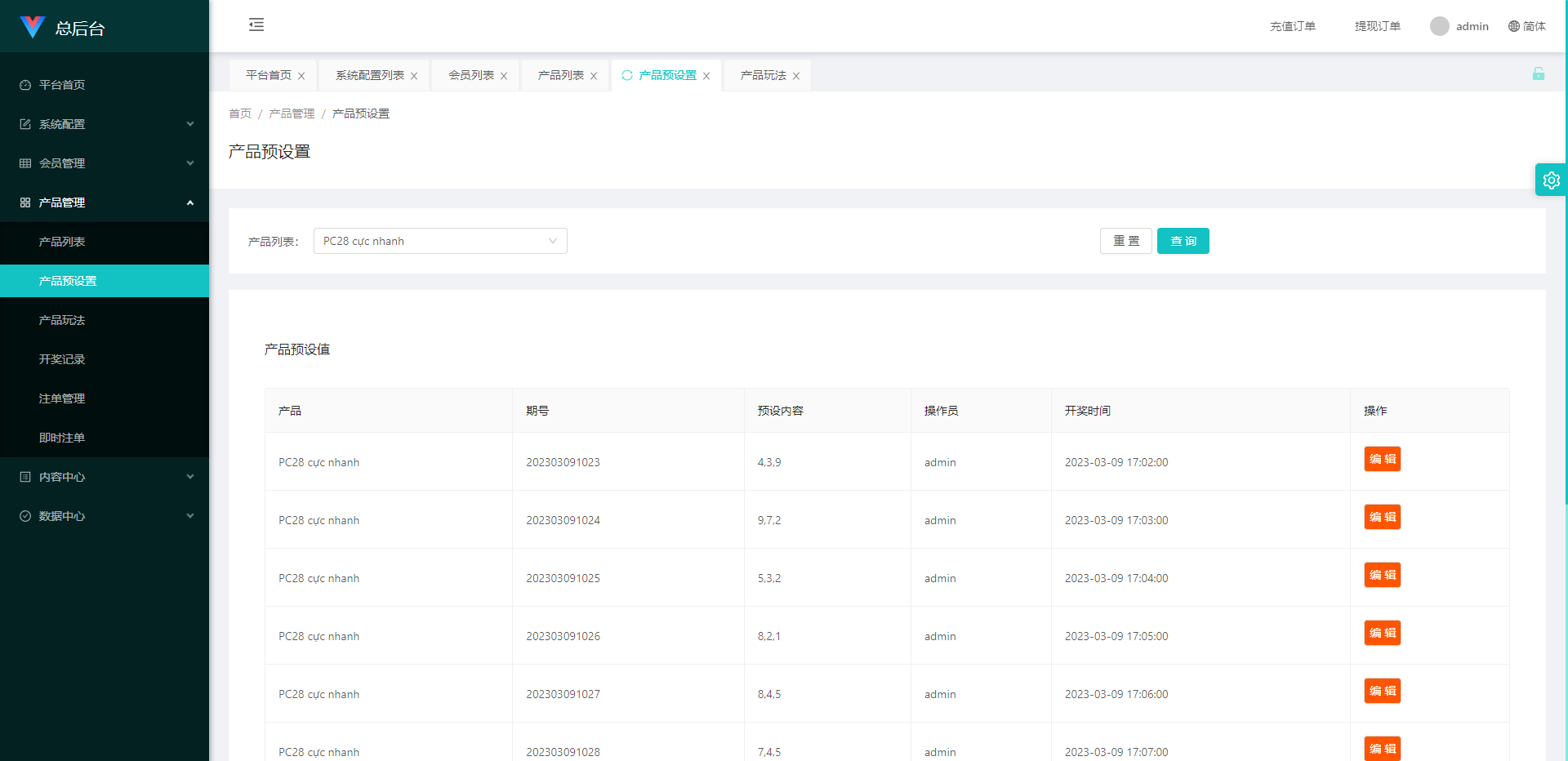
Task: Switch to the 会员列表 tab
Action: (x=471, y=75)
